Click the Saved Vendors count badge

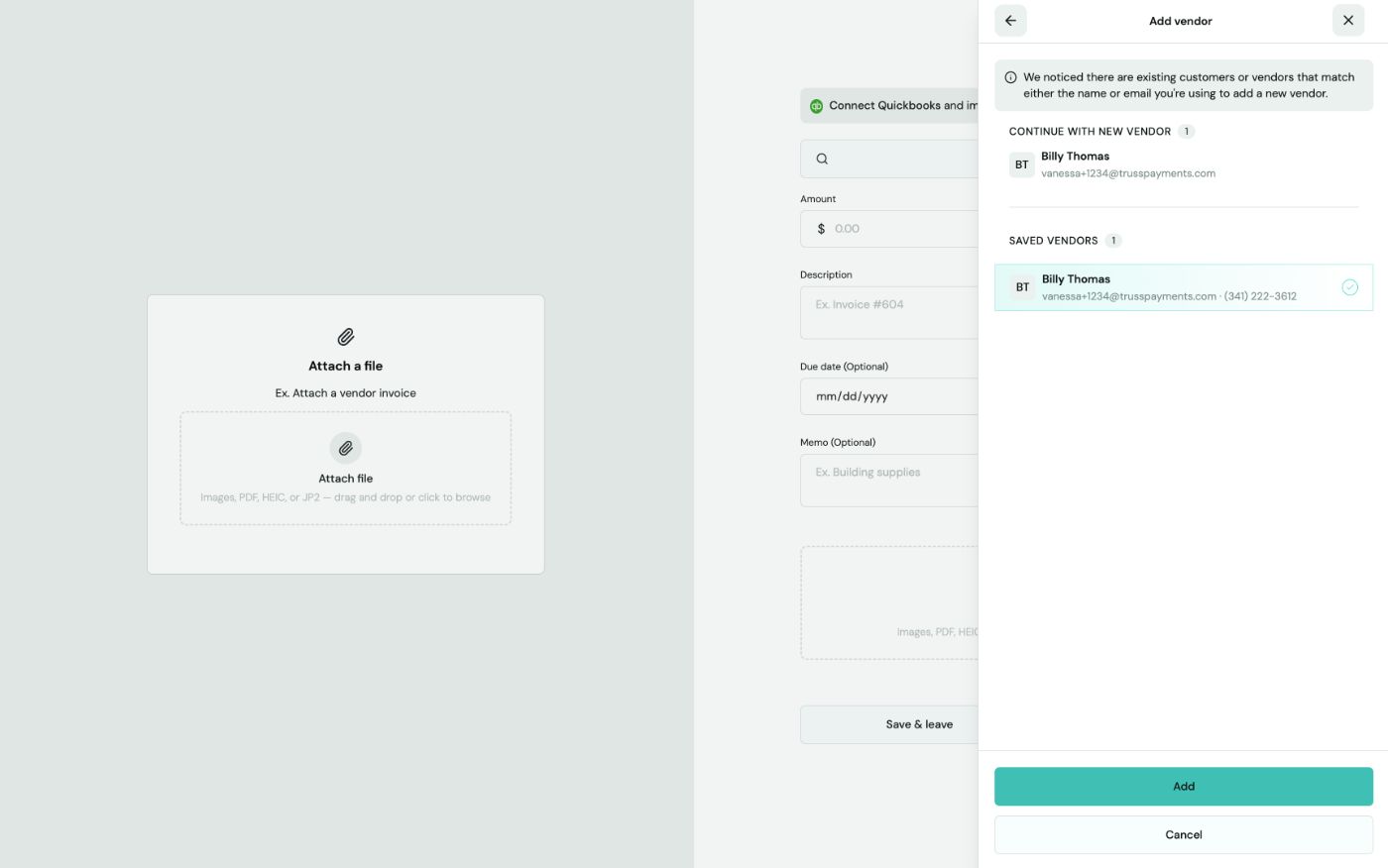point(1113,241)
